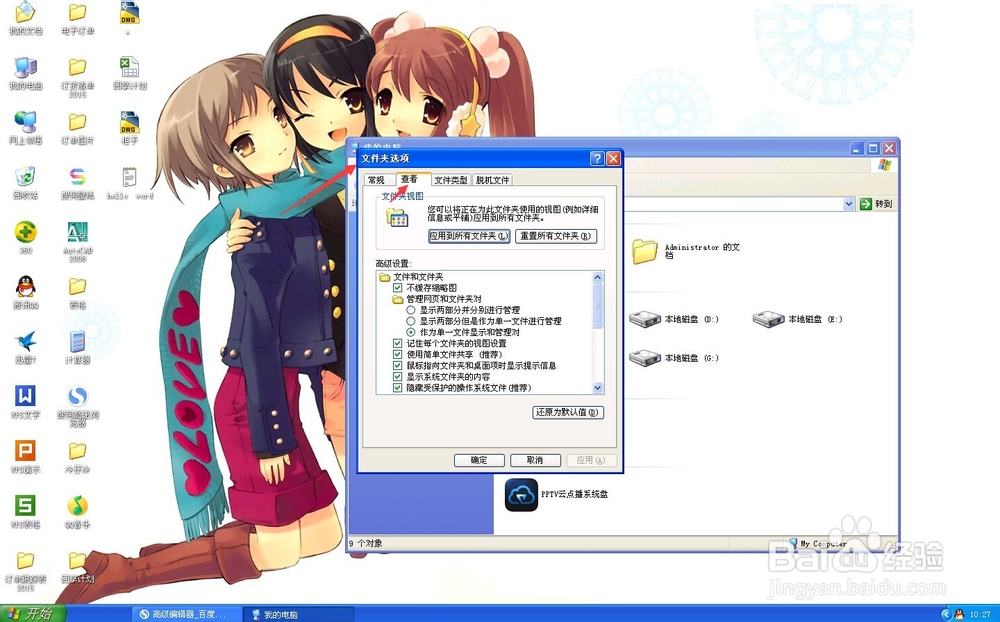Viewport: 1000px width, 622px height.
Task: Select radio 显示两部分并分别进行管理
Action: coord(411,310)
